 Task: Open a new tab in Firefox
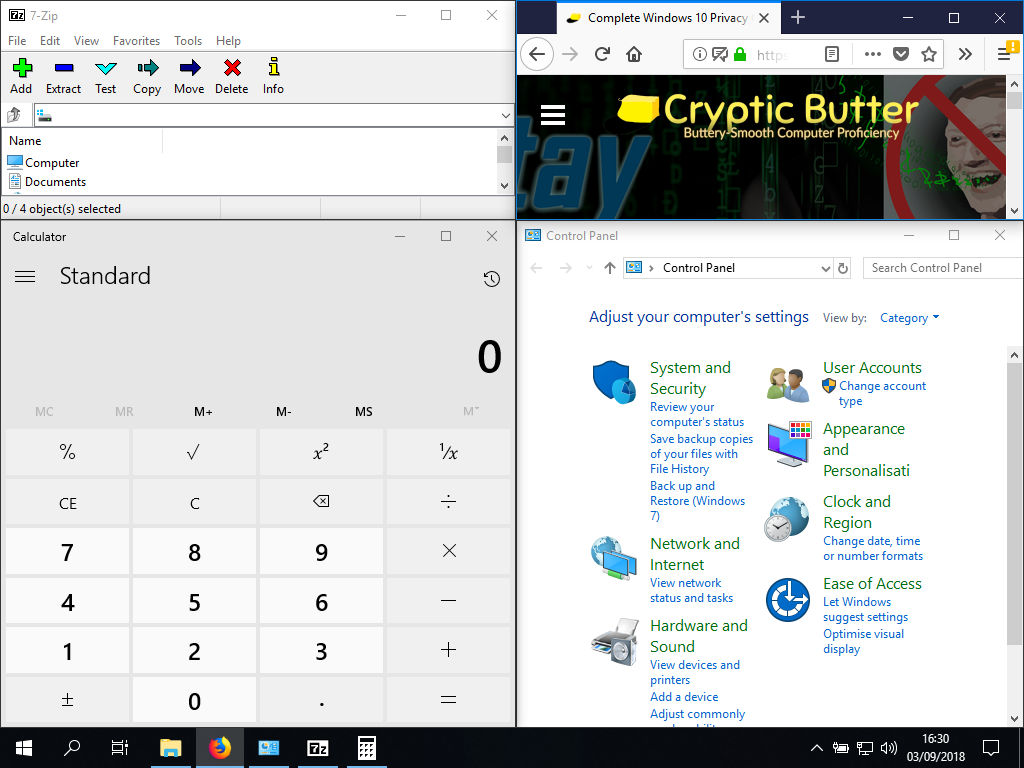click(797, 18)
